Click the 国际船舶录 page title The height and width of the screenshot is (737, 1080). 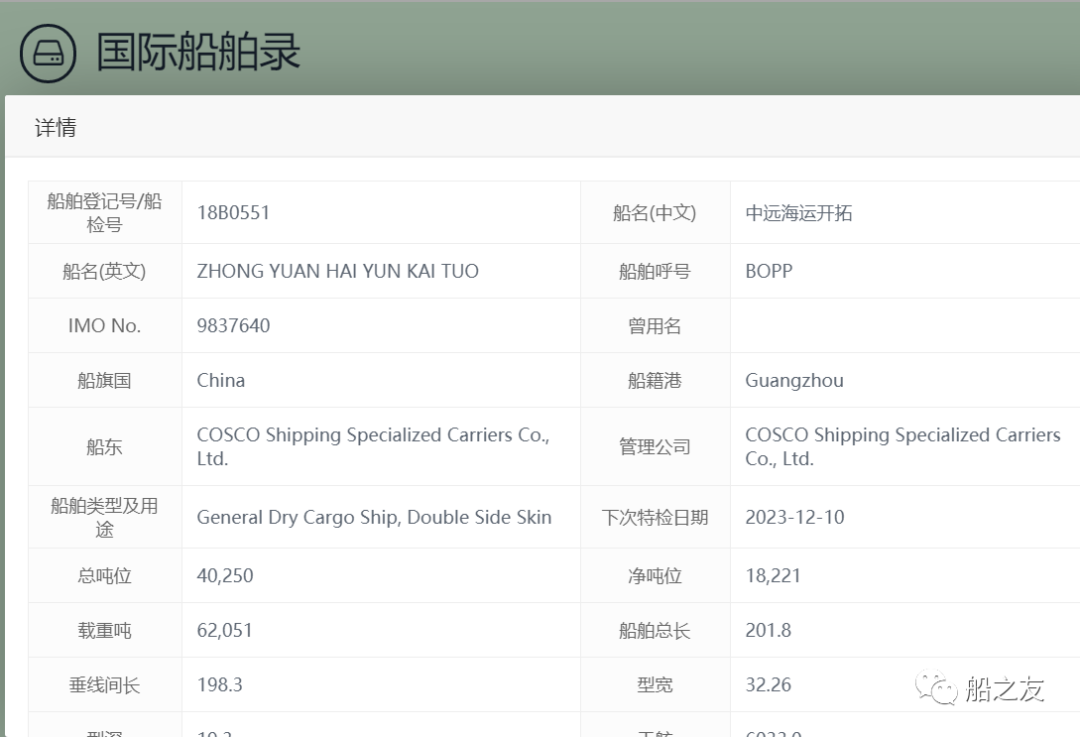(198, 52)
